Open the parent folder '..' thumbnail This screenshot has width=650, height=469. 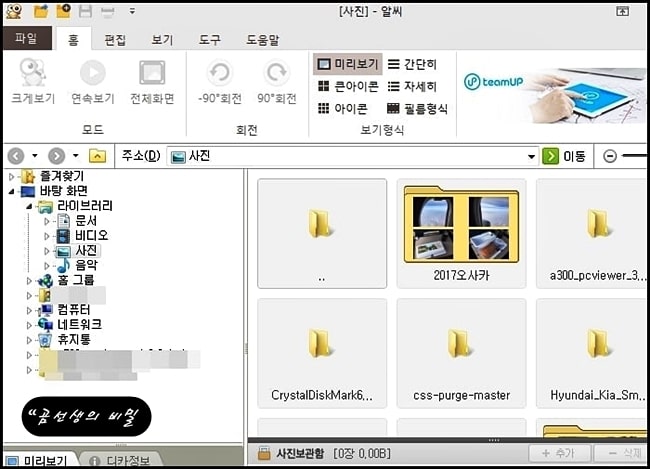322,233
